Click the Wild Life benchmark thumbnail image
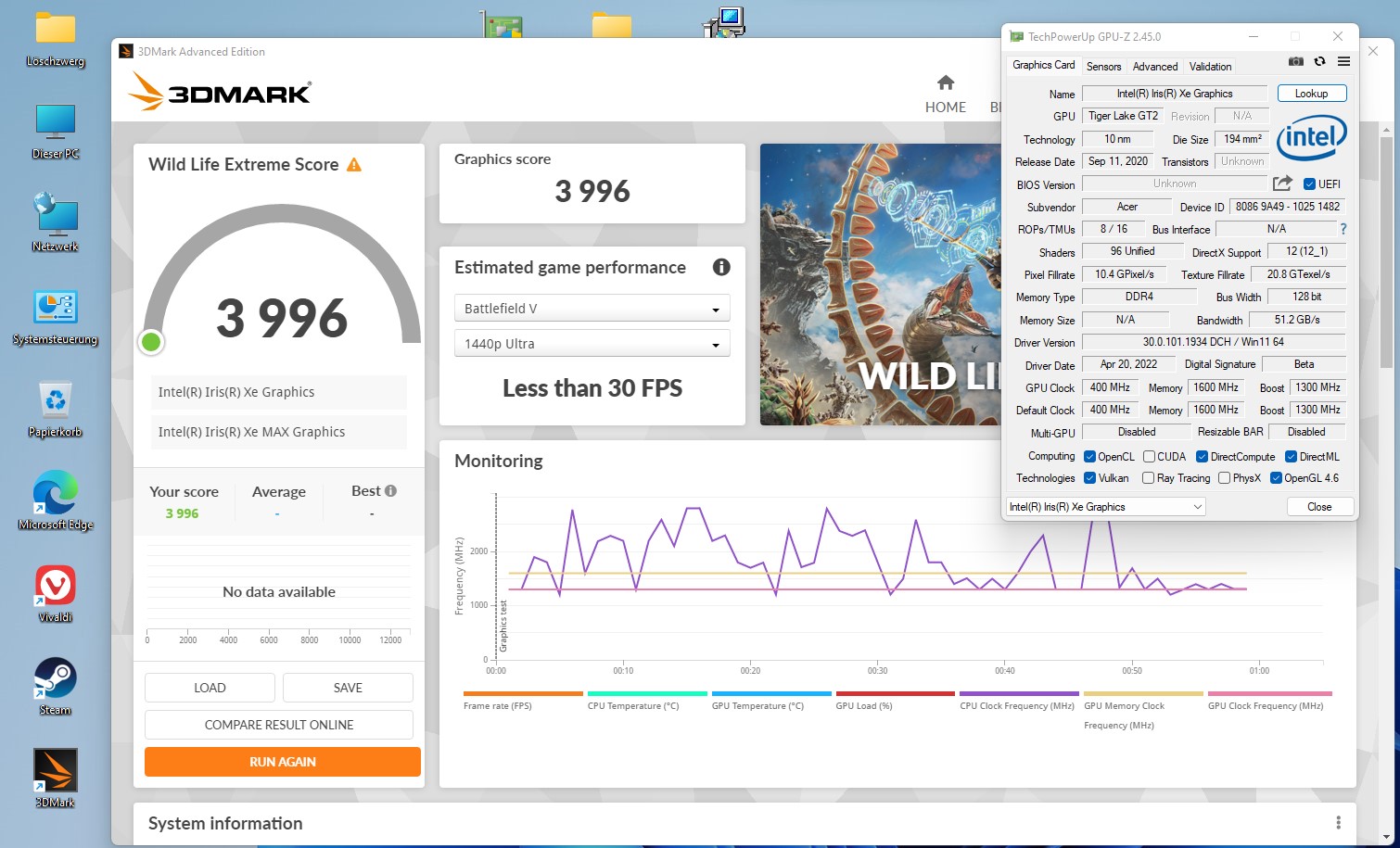 (880, 285)
